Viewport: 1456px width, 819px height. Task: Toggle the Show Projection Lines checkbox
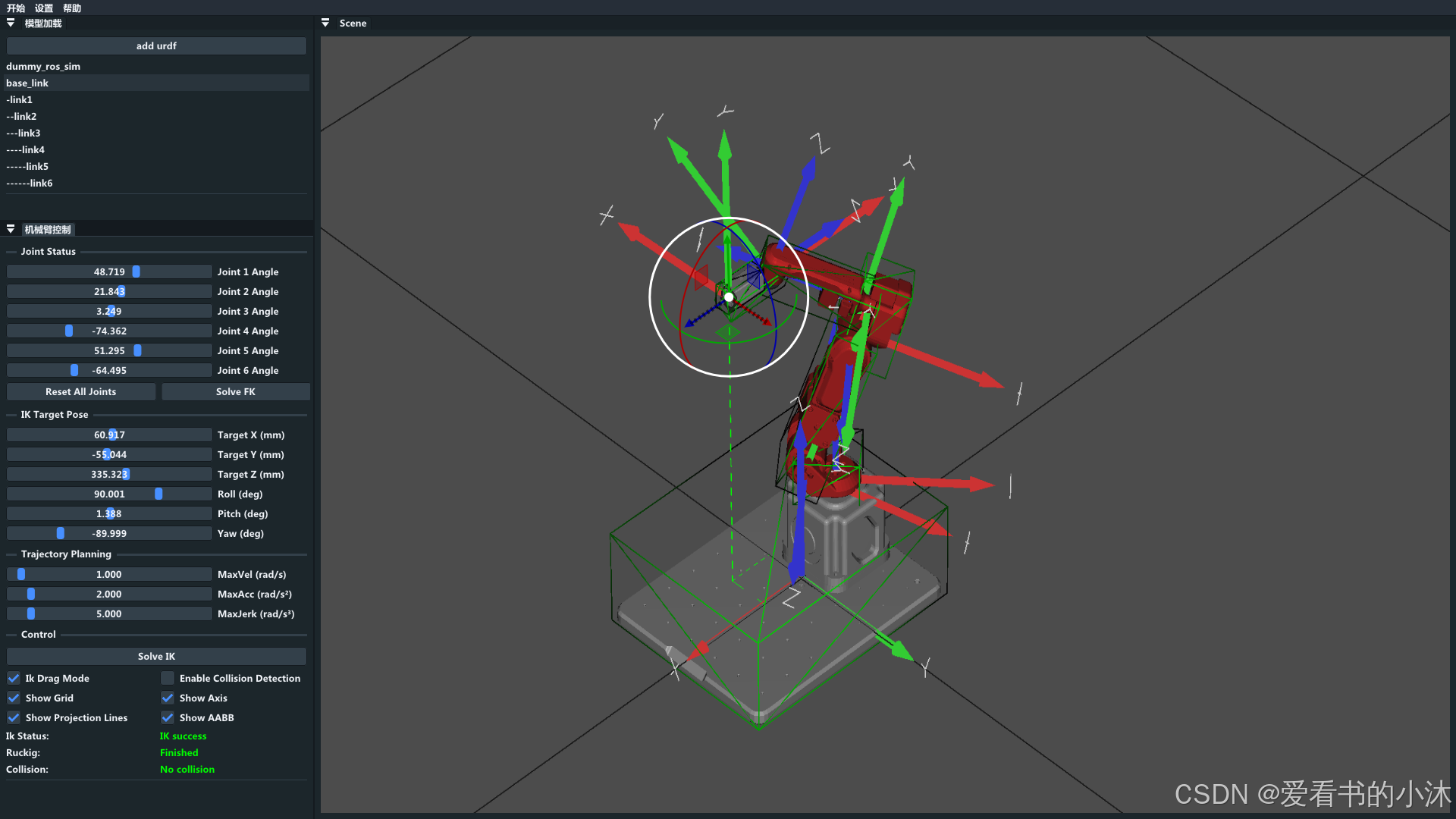[x=14, y=717]
